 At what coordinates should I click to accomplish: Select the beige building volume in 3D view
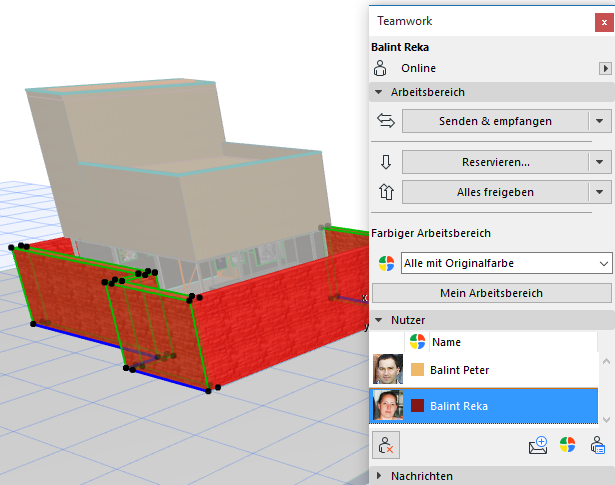[x=176, y=169]
